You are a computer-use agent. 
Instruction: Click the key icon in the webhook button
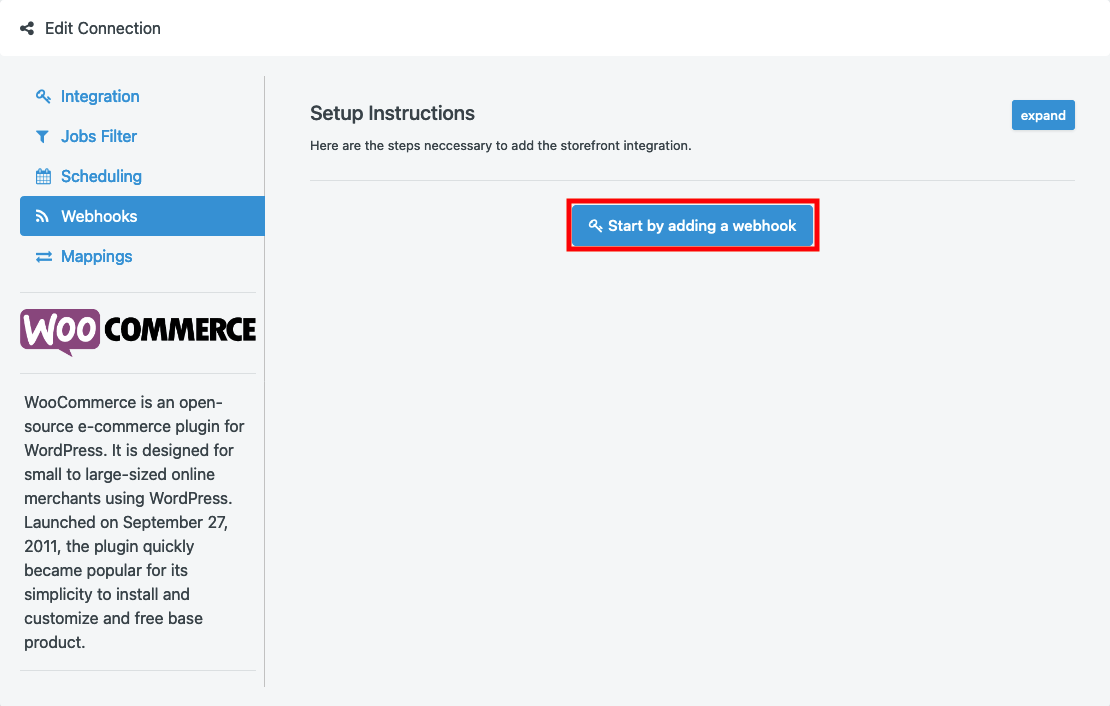(595, 225)
